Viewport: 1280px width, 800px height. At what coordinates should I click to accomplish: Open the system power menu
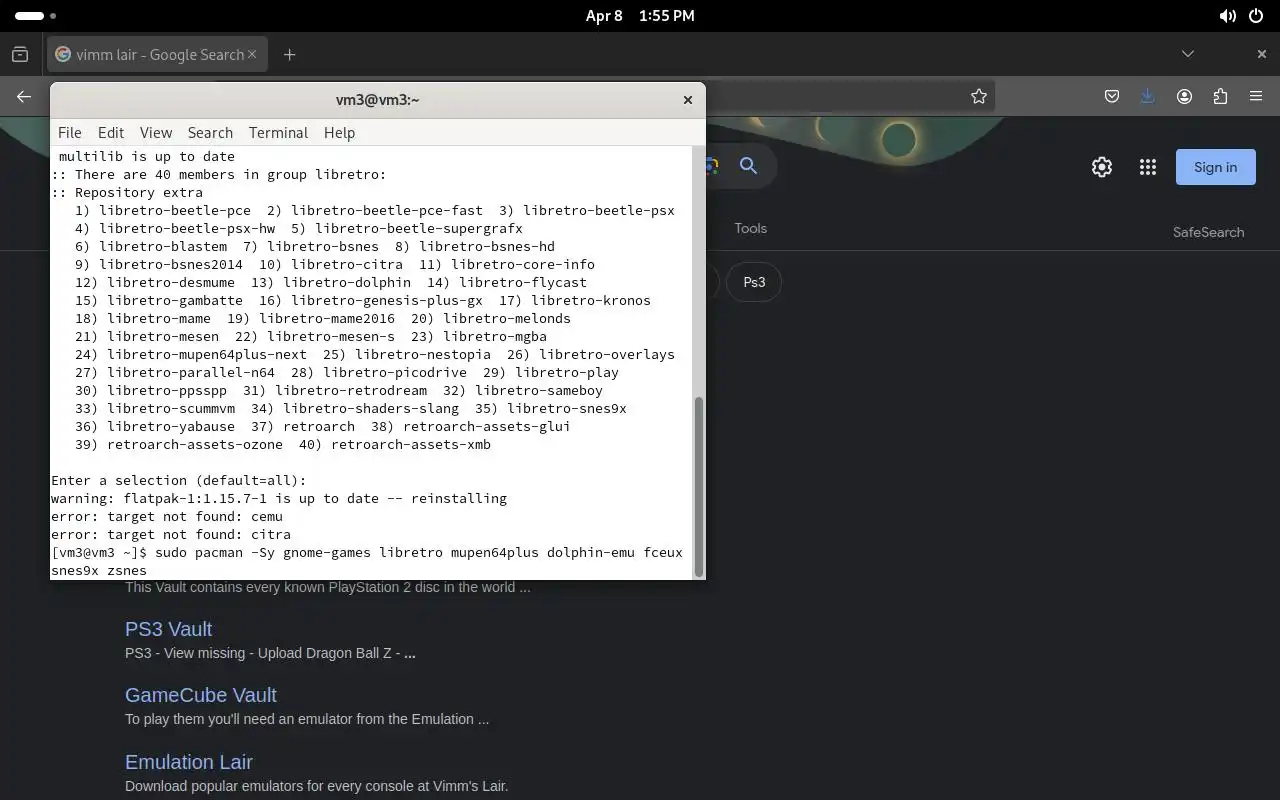(1257, 16)
